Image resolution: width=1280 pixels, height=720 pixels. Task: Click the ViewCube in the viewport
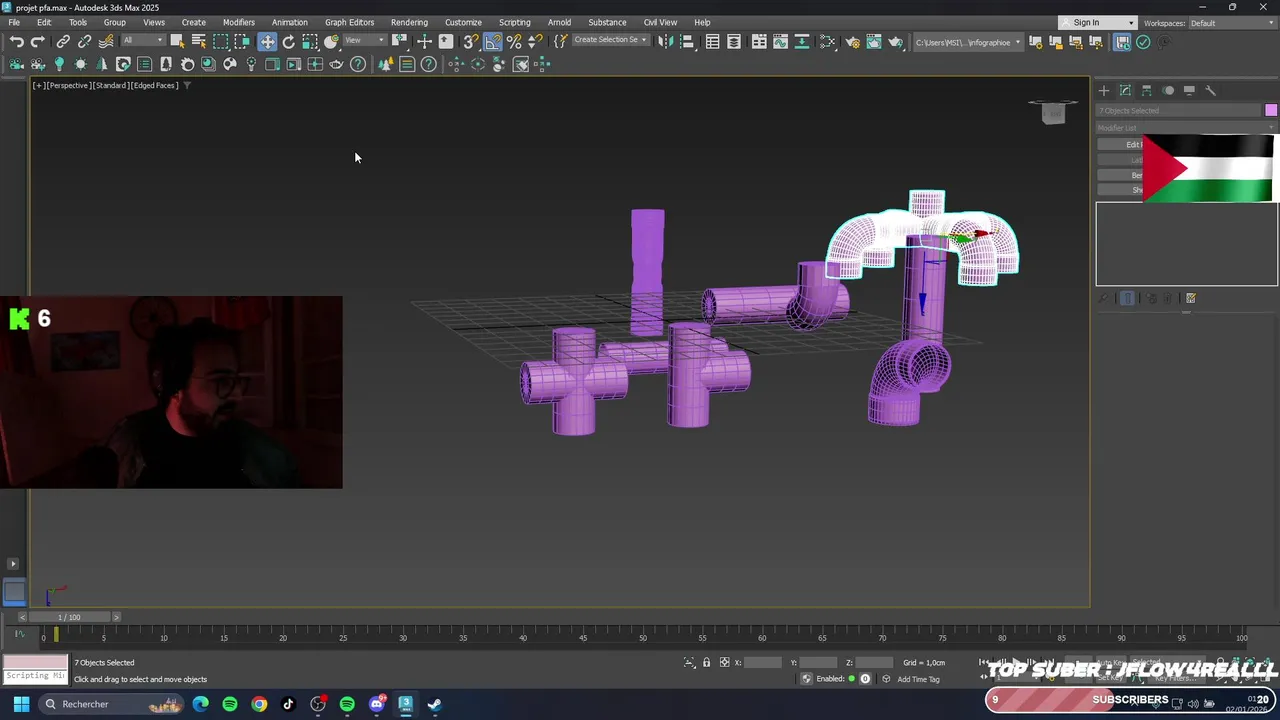pyautogui.click(x=1052, y=112)
